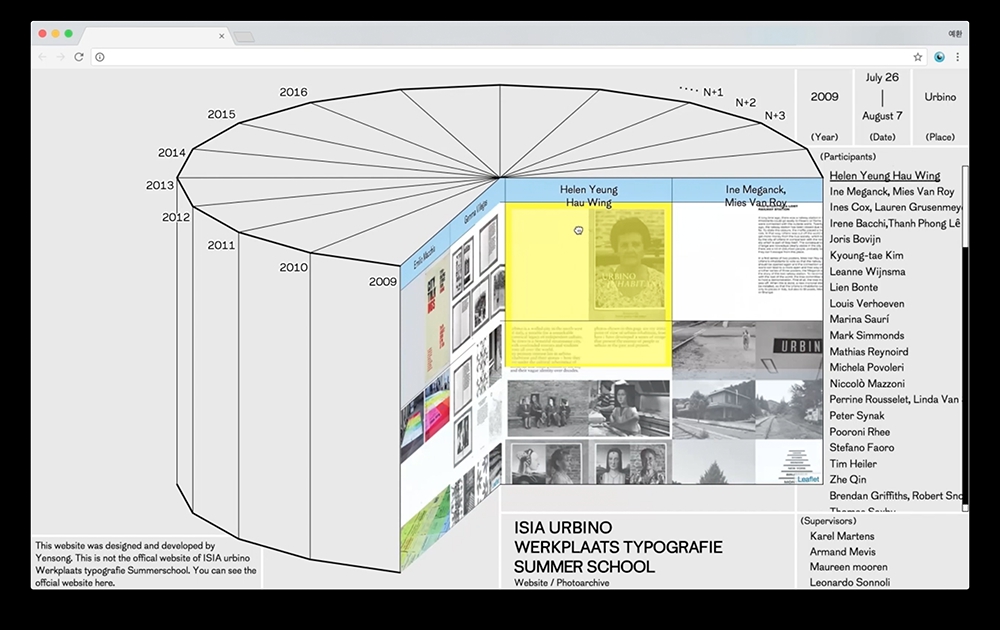This screenshot has height=630, width=1000.
Task: Open the URBINO station sign photo
Action: point(790,348)
